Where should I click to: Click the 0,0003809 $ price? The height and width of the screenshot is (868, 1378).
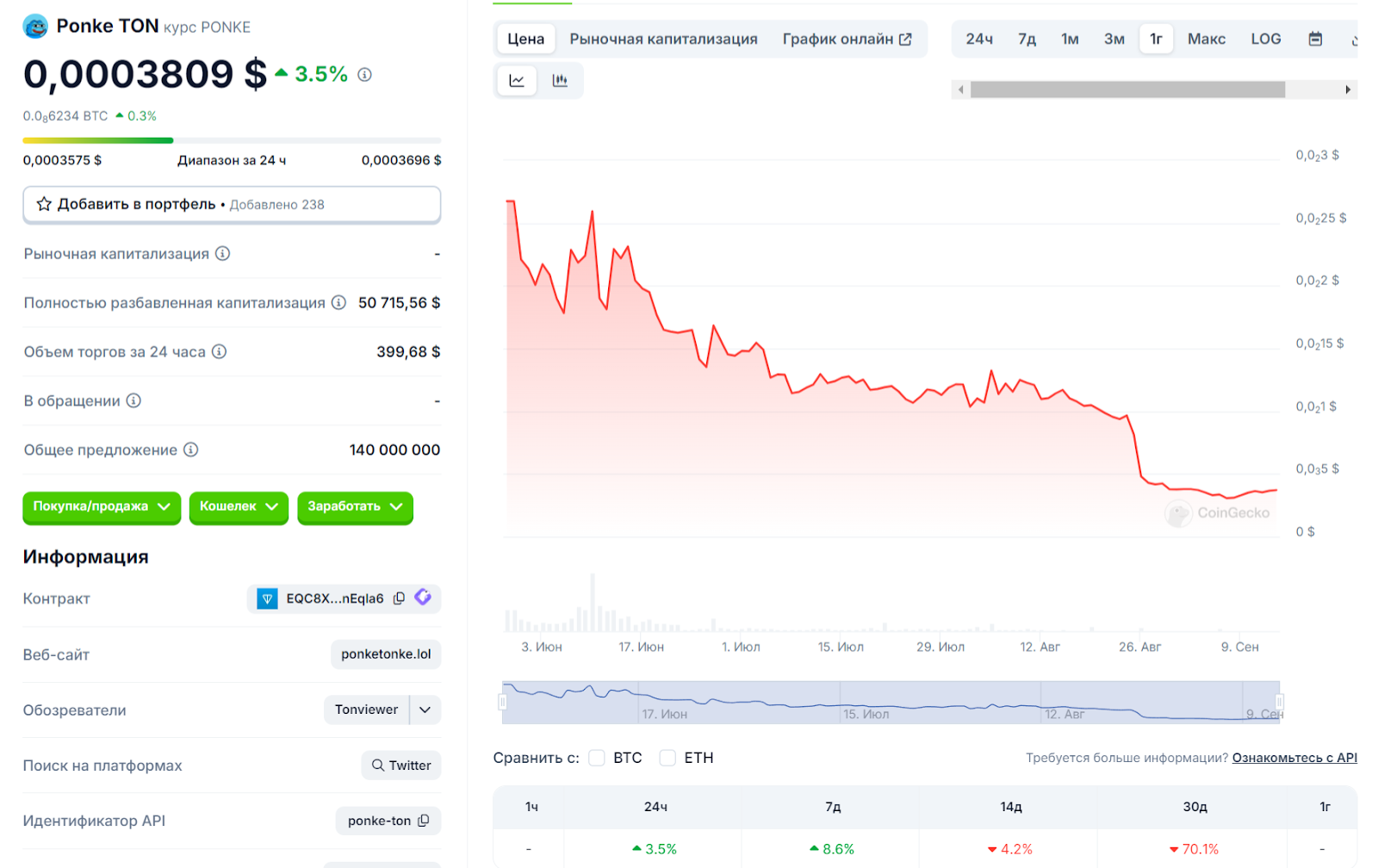coord(145,74)
